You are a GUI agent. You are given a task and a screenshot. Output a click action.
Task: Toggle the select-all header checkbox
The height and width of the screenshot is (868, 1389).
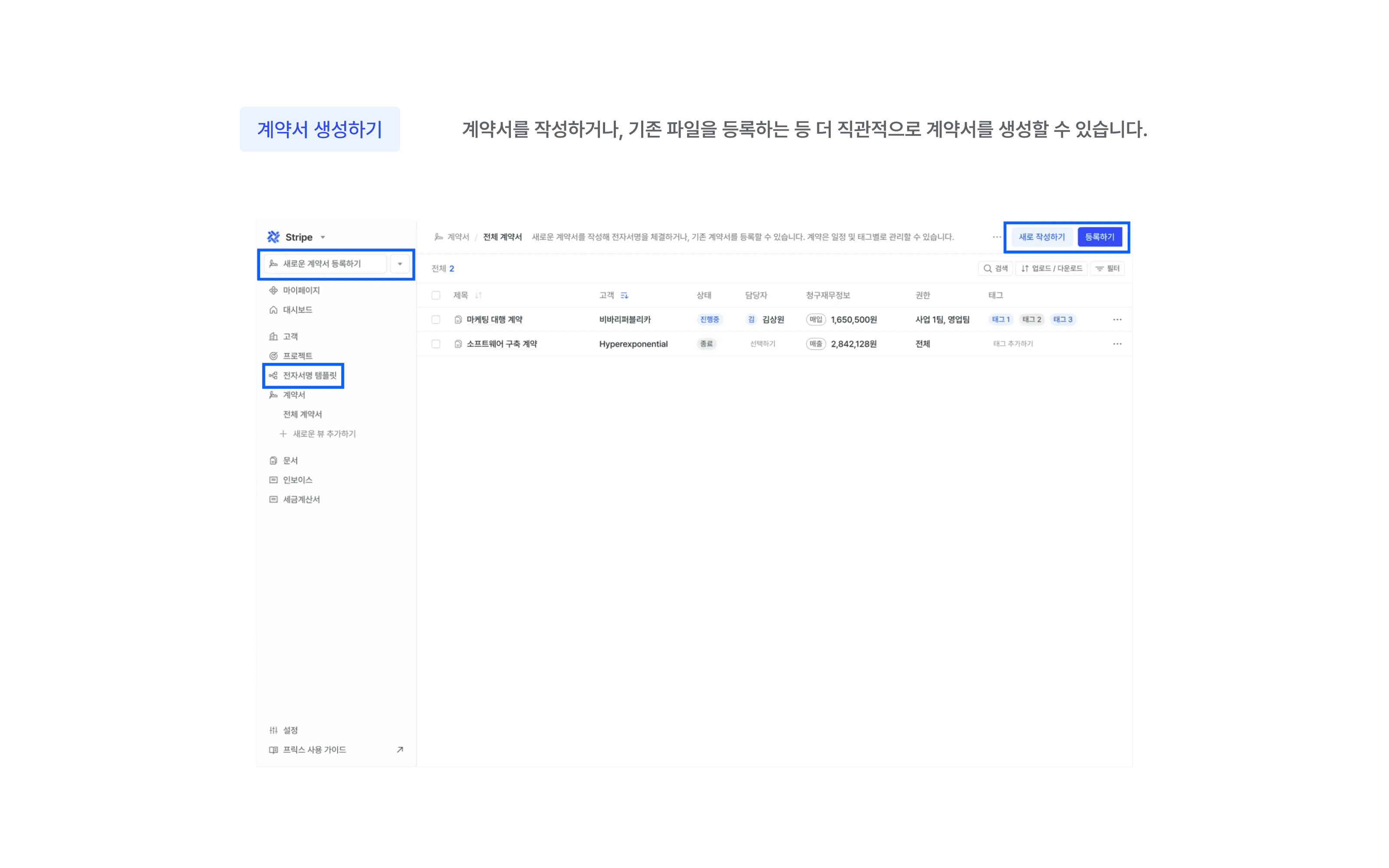click(x=436, y=296)
